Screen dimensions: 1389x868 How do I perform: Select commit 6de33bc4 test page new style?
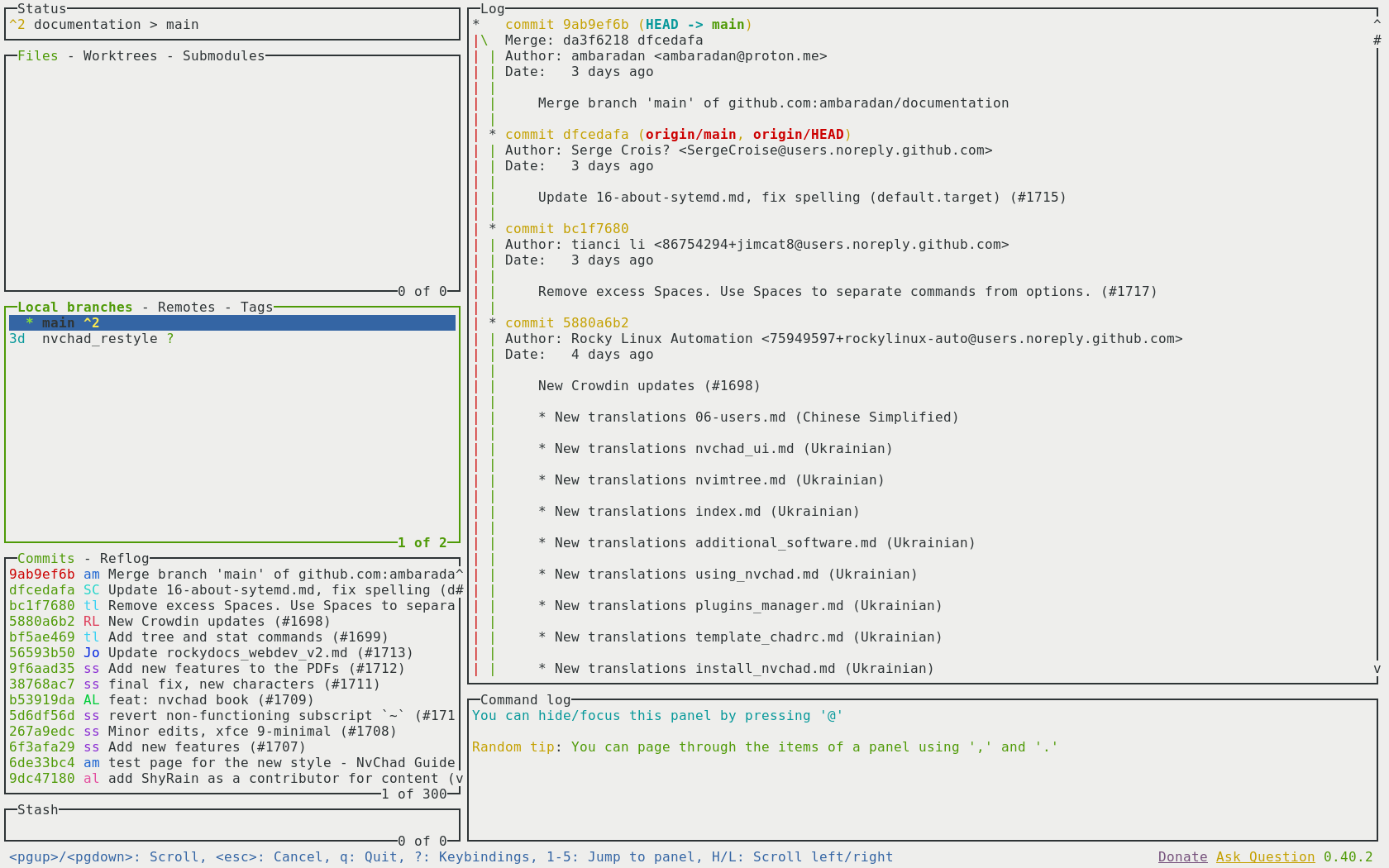tap(231, 763)
